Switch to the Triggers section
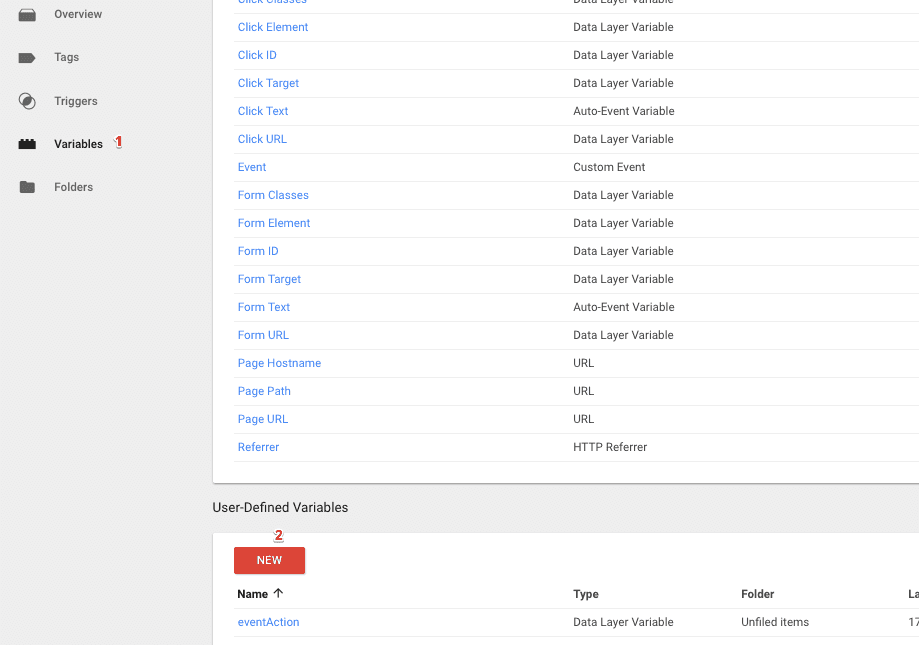This screenshot has width=919, height=645. tap(74, 100)
